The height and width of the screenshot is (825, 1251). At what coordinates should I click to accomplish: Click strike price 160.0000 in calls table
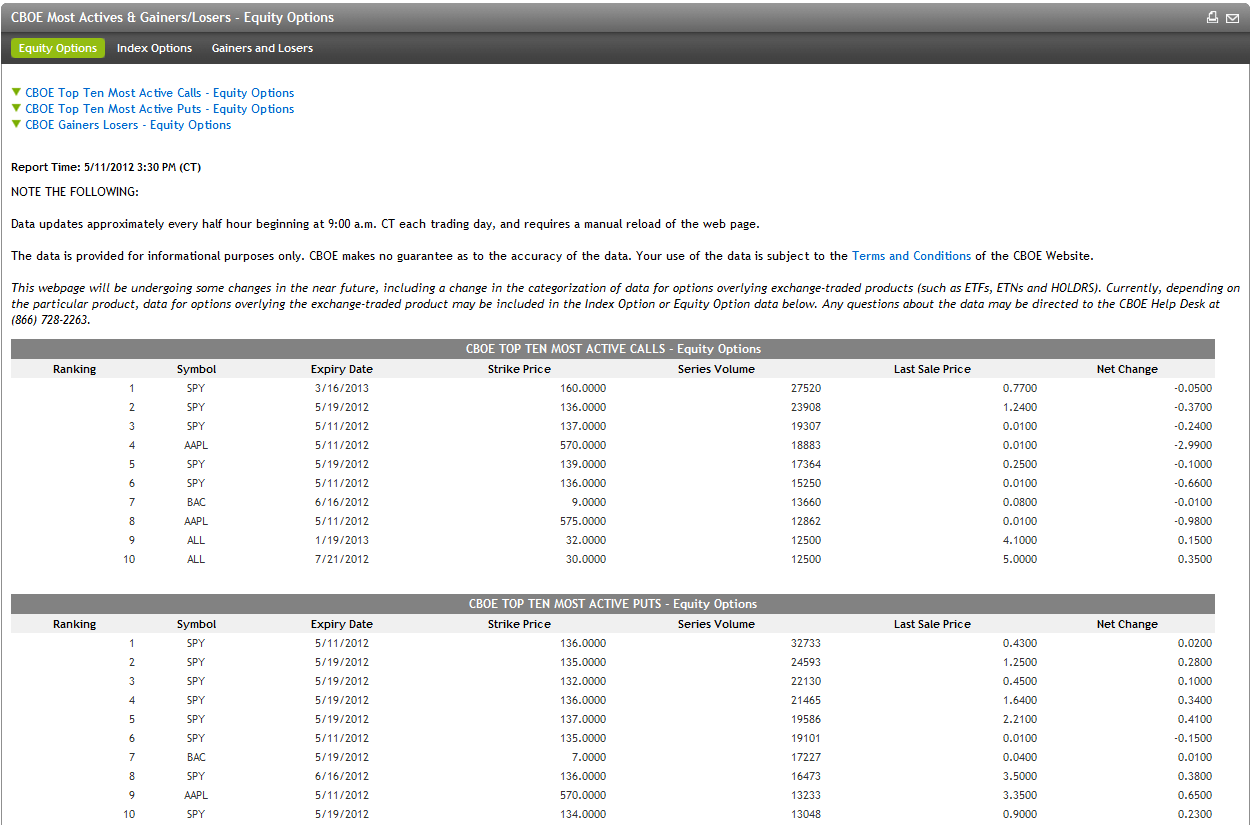click(x=583, y=388)
